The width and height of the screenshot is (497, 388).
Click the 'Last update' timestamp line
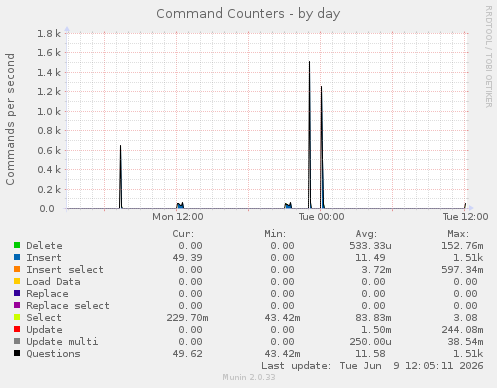(x=372, y=366)
